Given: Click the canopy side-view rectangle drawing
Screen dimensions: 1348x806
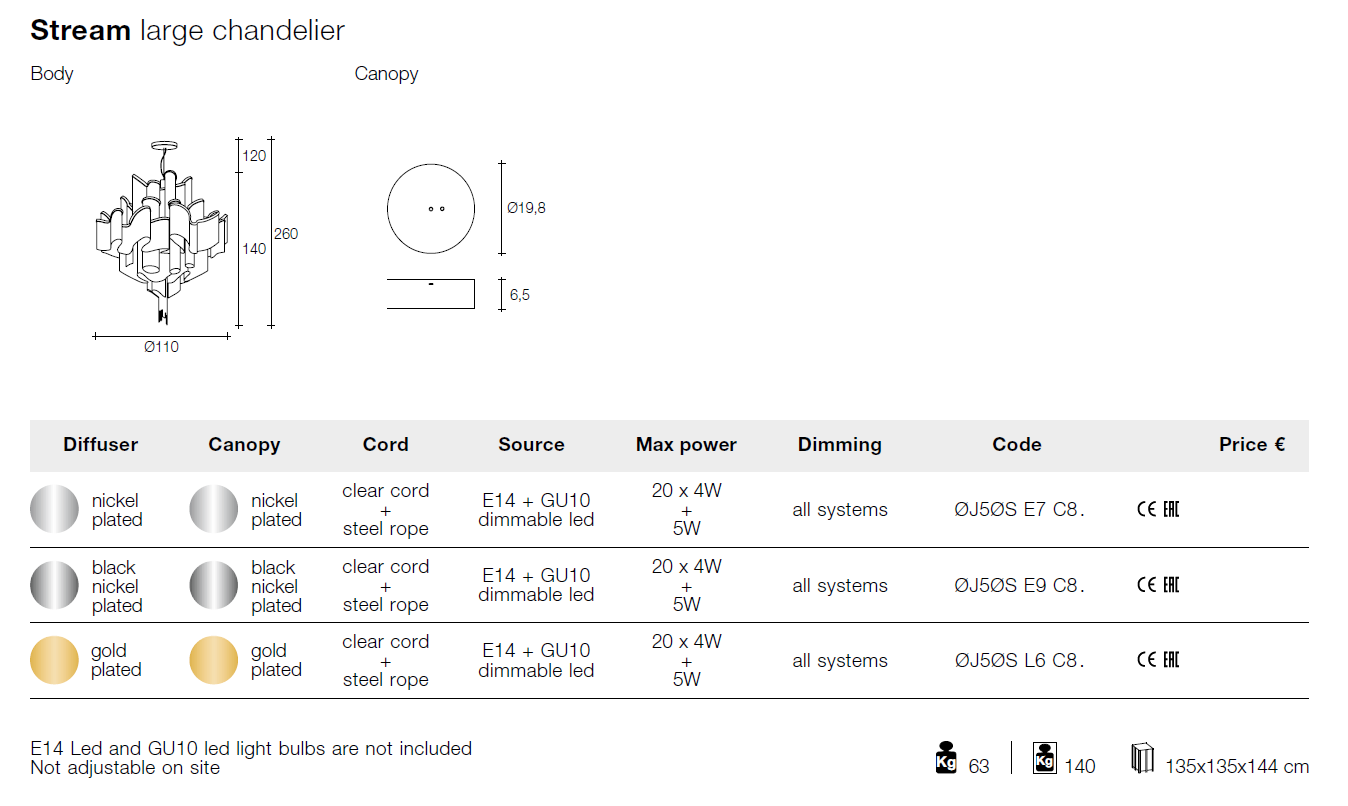Looking at the screenshot, I should [x=431, y=294].
